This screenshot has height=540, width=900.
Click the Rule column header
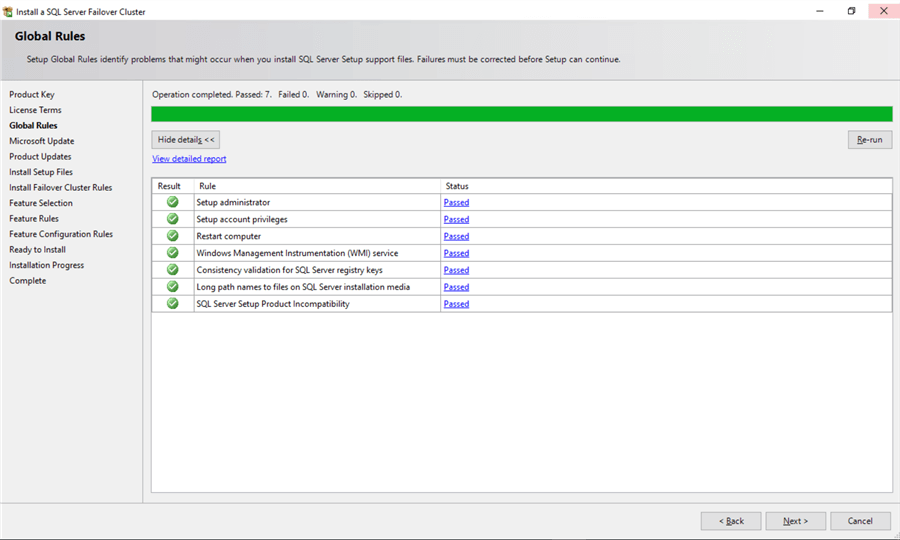click(317, 186)
